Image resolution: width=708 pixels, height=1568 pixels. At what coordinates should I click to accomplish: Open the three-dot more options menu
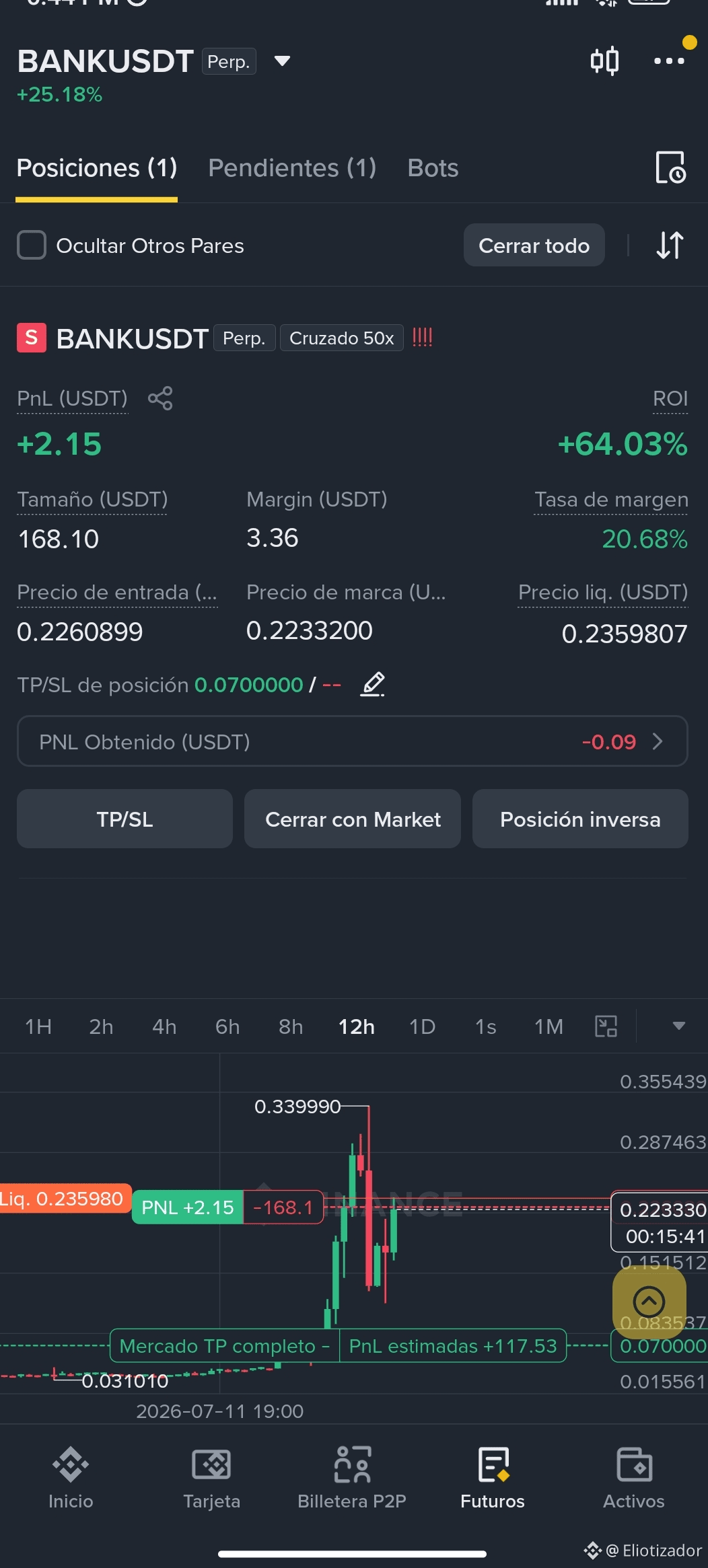(669, 61)
